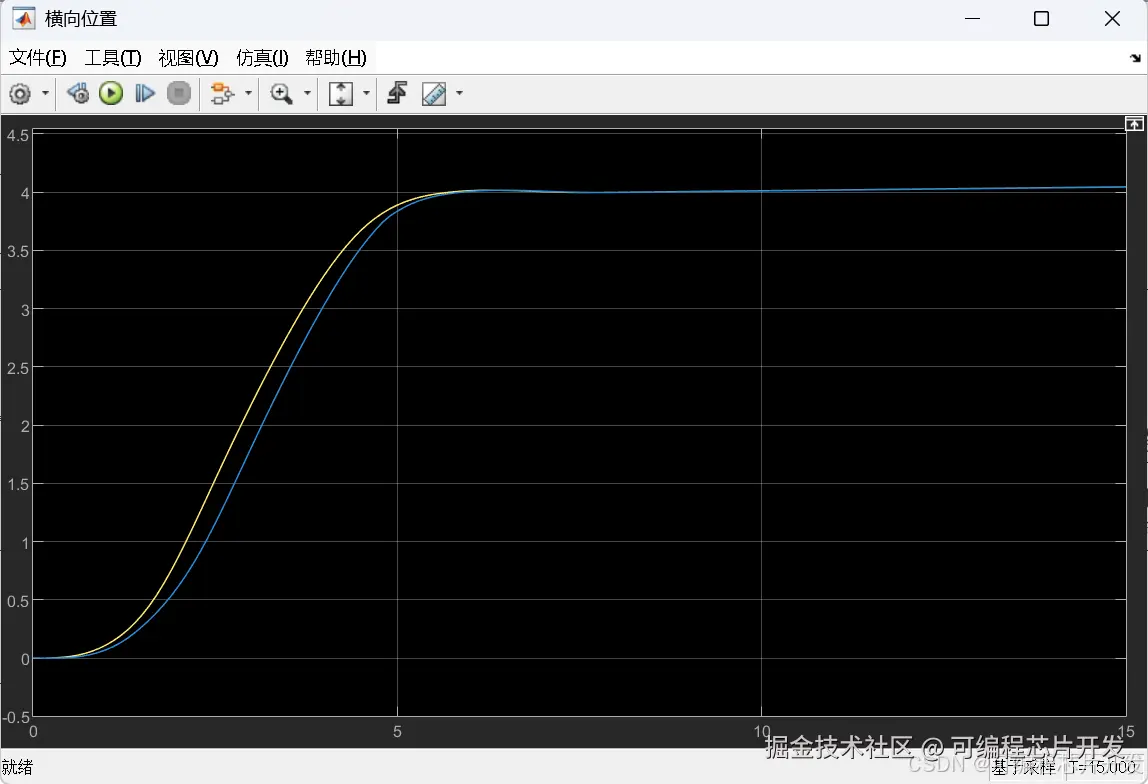Click the maximize axes icon at plot corner
Screen dimensions: 1148x784
coord(1134,124)
